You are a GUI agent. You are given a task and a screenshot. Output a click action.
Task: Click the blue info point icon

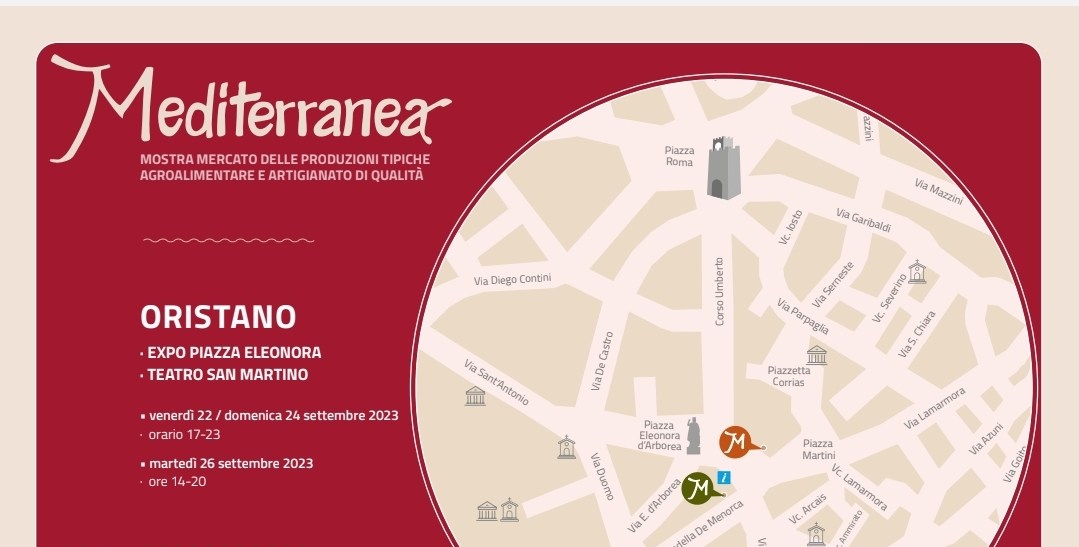[723, 477]
